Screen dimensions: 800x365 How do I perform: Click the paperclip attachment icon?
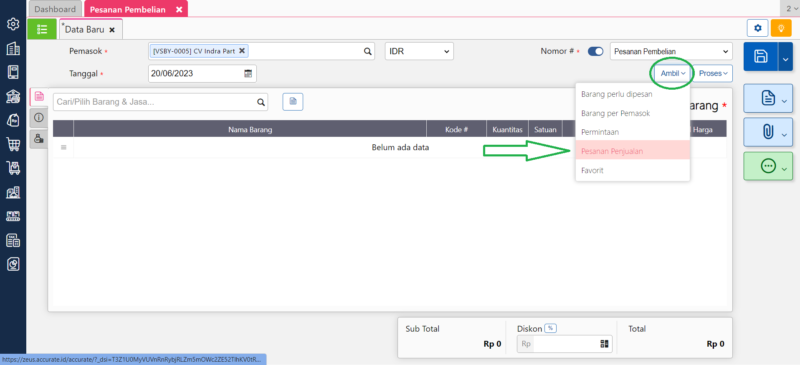pos(768,132)
